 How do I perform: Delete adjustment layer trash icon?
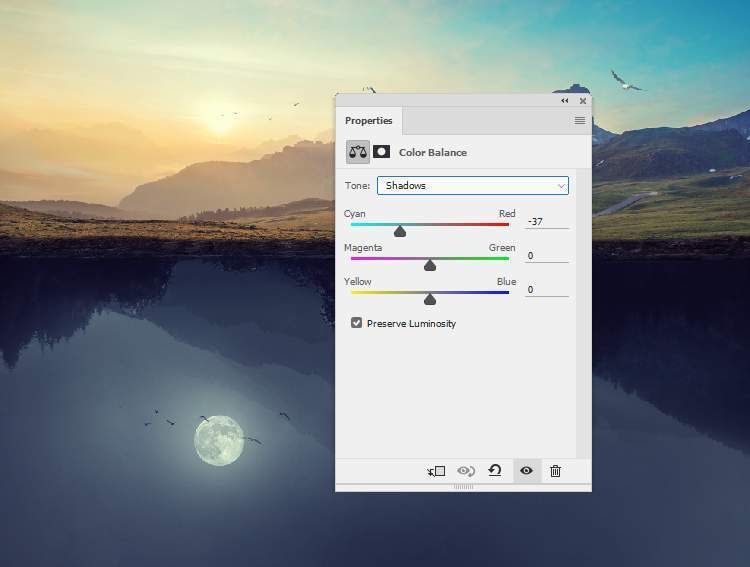click(x=555, y=471)
